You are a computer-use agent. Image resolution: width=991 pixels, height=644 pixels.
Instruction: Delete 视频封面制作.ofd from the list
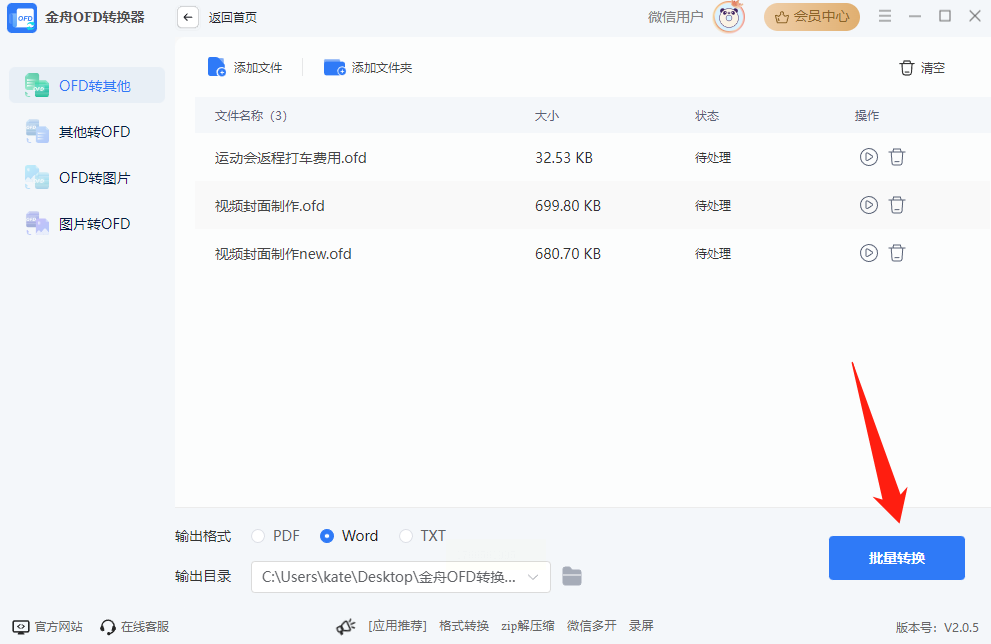tap(896, 205)
